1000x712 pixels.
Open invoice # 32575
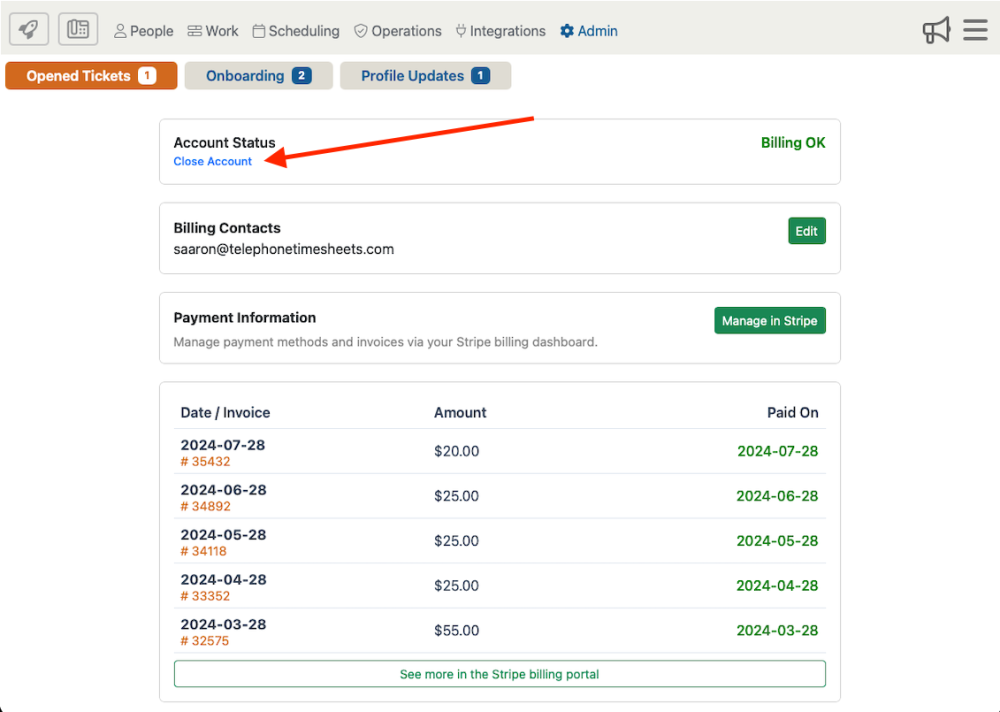[x=204, y=641]
